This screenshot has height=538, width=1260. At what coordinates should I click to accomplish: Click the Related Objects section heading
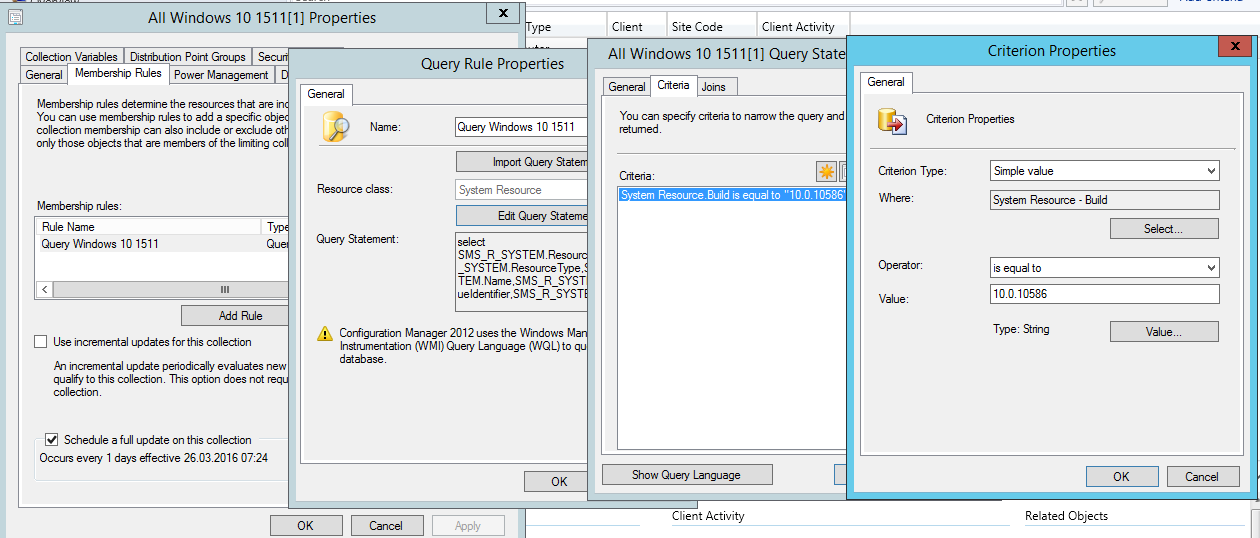1066,516
